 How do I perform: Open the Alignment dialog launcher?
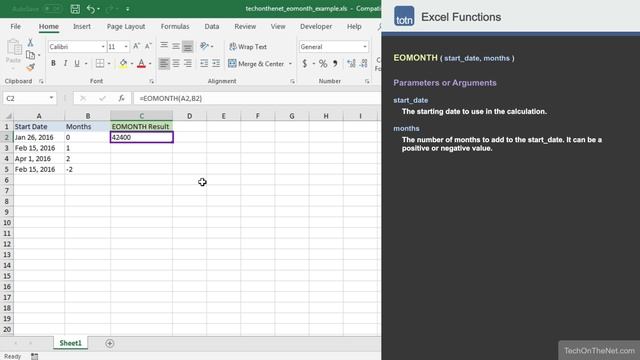tap(292, 81)
